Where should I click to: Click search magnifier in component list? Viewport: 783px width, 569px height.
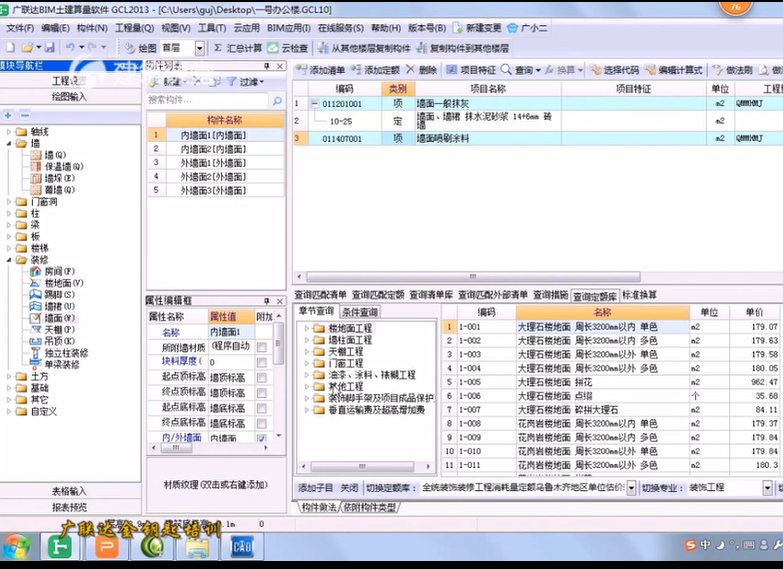click(x=276, y=100)
